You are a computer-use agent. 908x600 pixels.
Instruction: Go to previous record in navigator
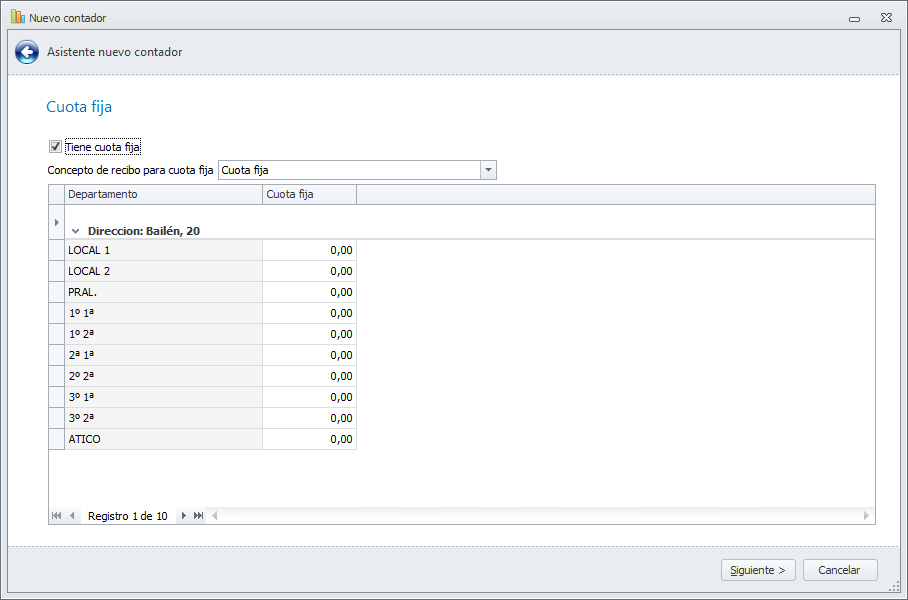click(72, 516)
